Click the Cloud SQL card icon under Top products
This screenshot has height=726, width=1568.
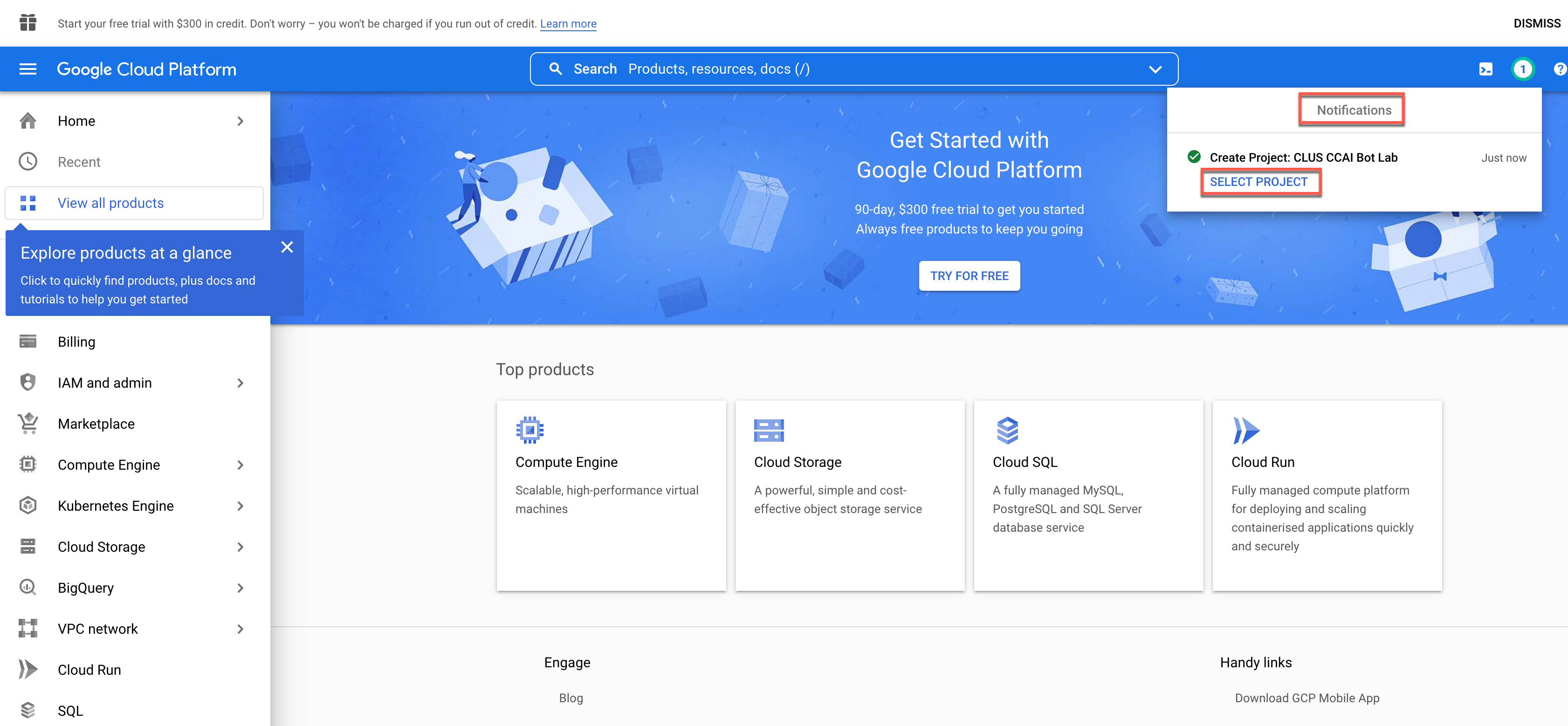pyautogui.click(x=1007, y=430)
